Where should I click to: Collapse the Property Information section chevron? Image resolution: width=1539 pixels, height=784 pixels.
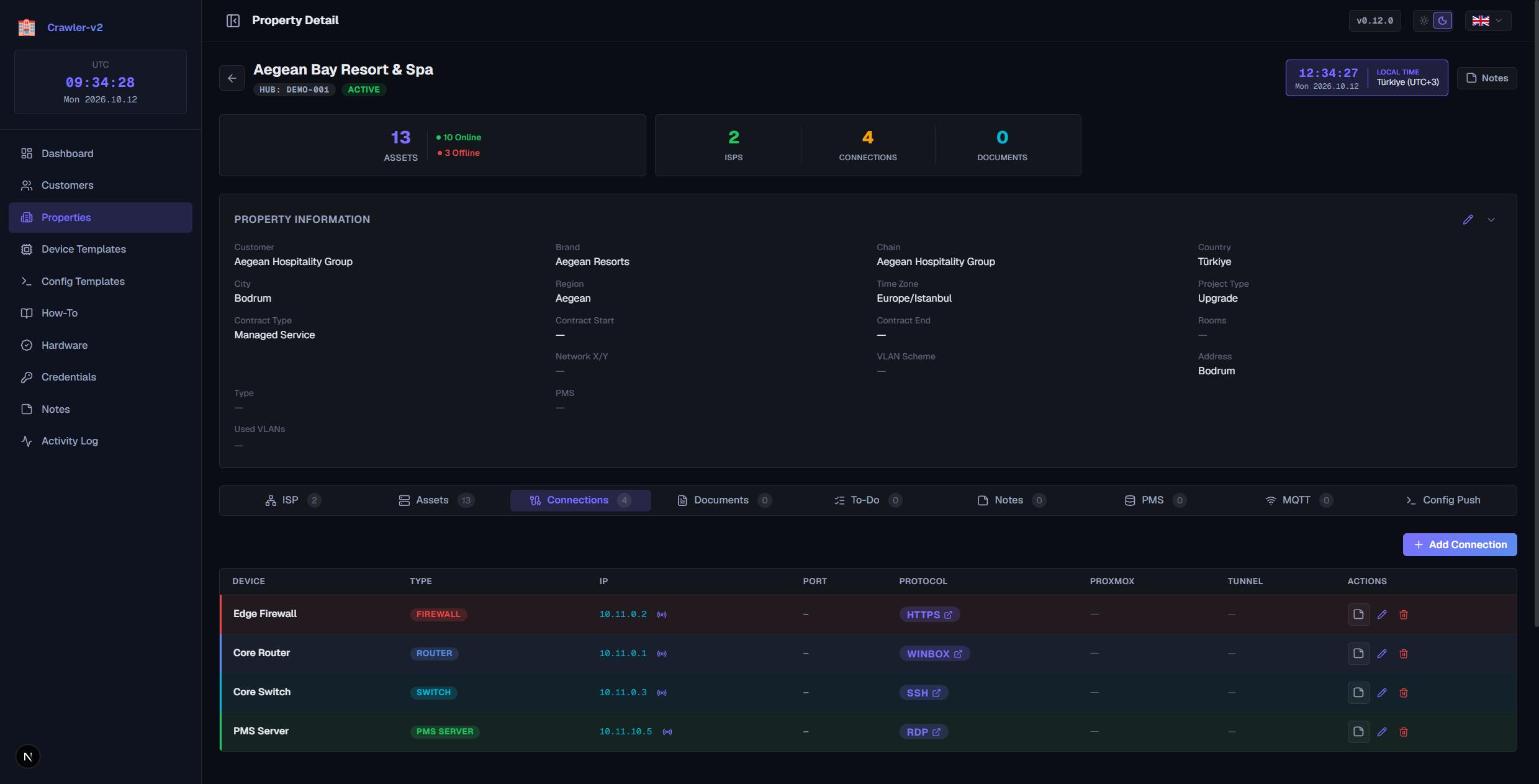point(1491,220)
